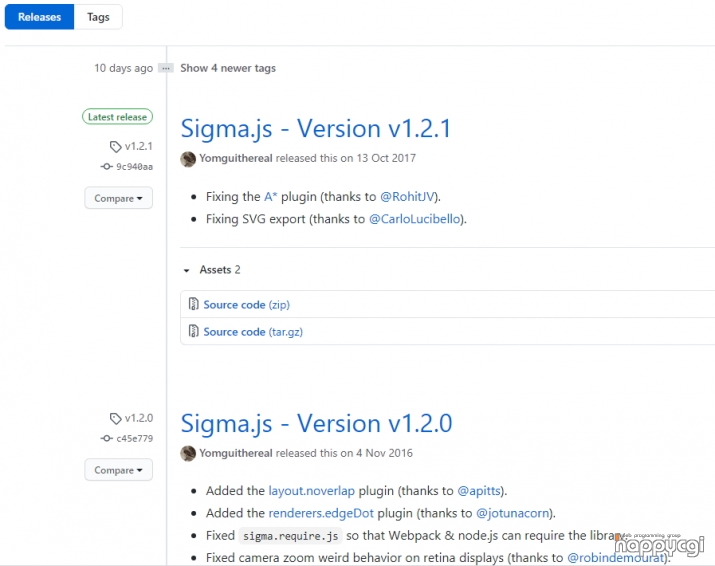Open commit 9c940aa
The height and width of the screenshot is (566, 715).
[135, 167]
